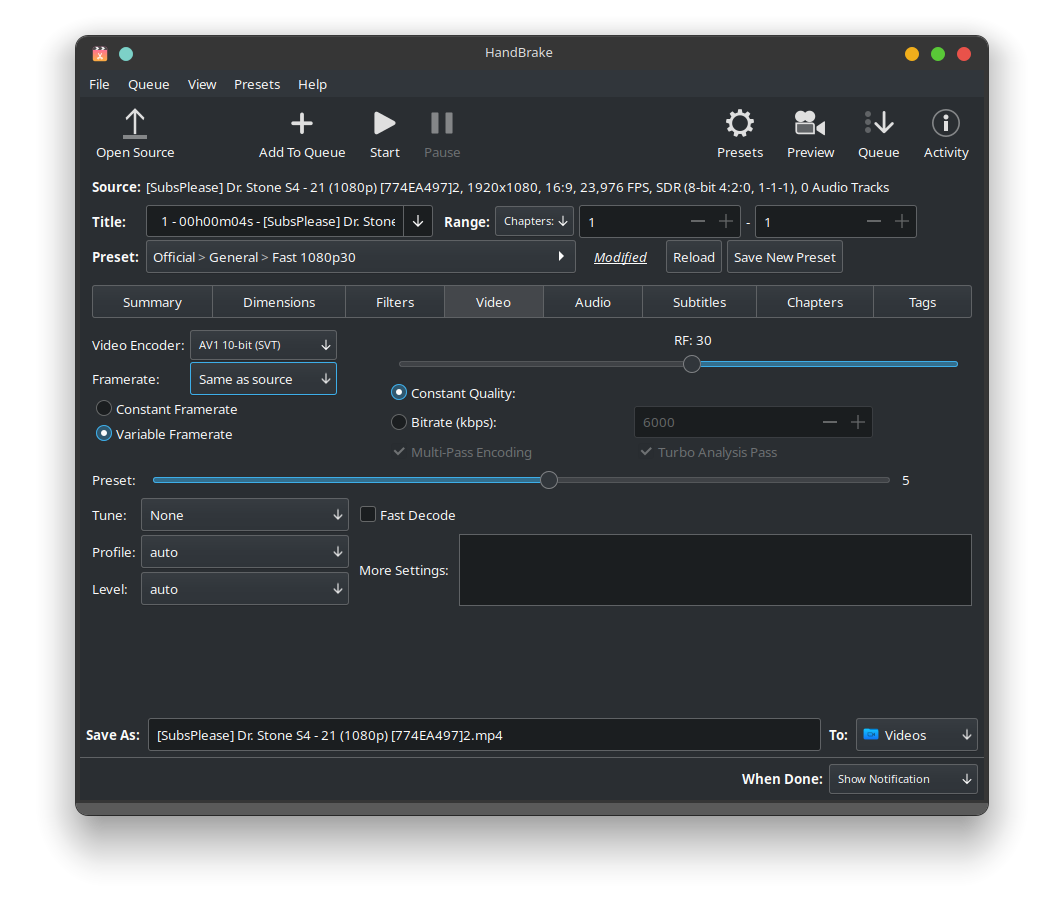Viewport: 1064px width, 901px height.
Task: Switch to the Summary tab
Action: pyautogui.click(x=152, y=302)
